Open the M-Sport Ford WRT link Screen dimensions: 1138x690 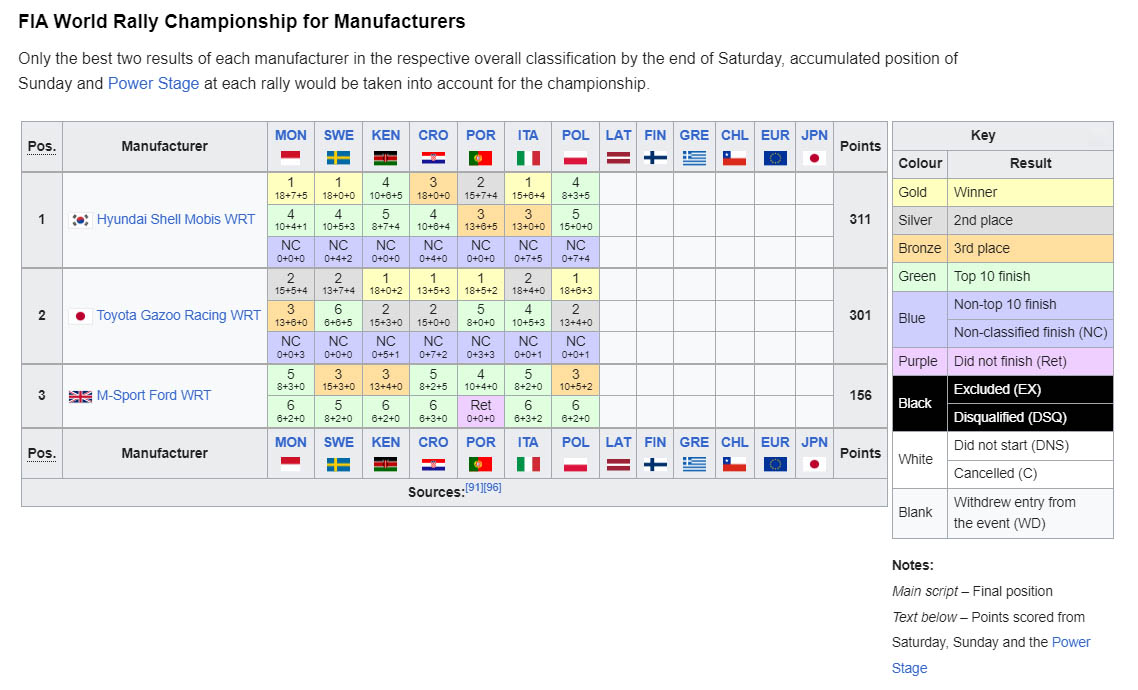tap(154, 396)
